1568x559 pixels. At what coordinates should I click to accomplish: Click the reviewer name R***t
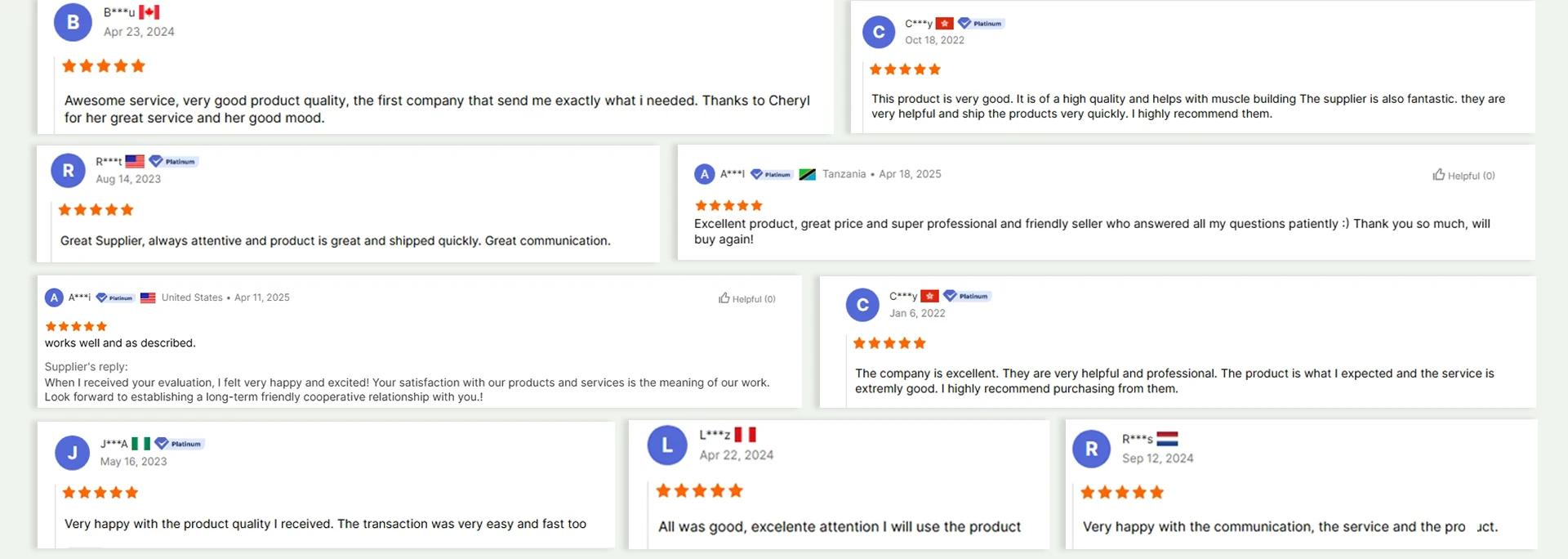point(109,162)
